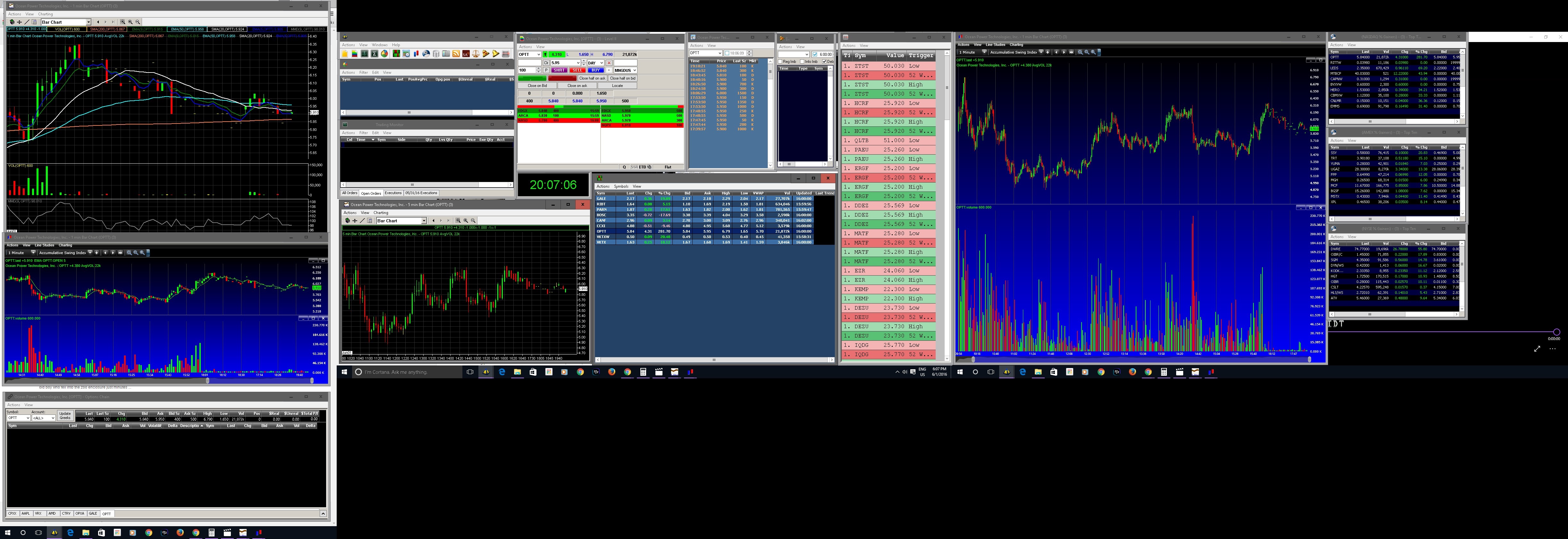The height and width of the screenshot is (539, 1568).
Task: Expand the Bar Chart type dropdown in 1 min chart
Action: pos(89,22)
